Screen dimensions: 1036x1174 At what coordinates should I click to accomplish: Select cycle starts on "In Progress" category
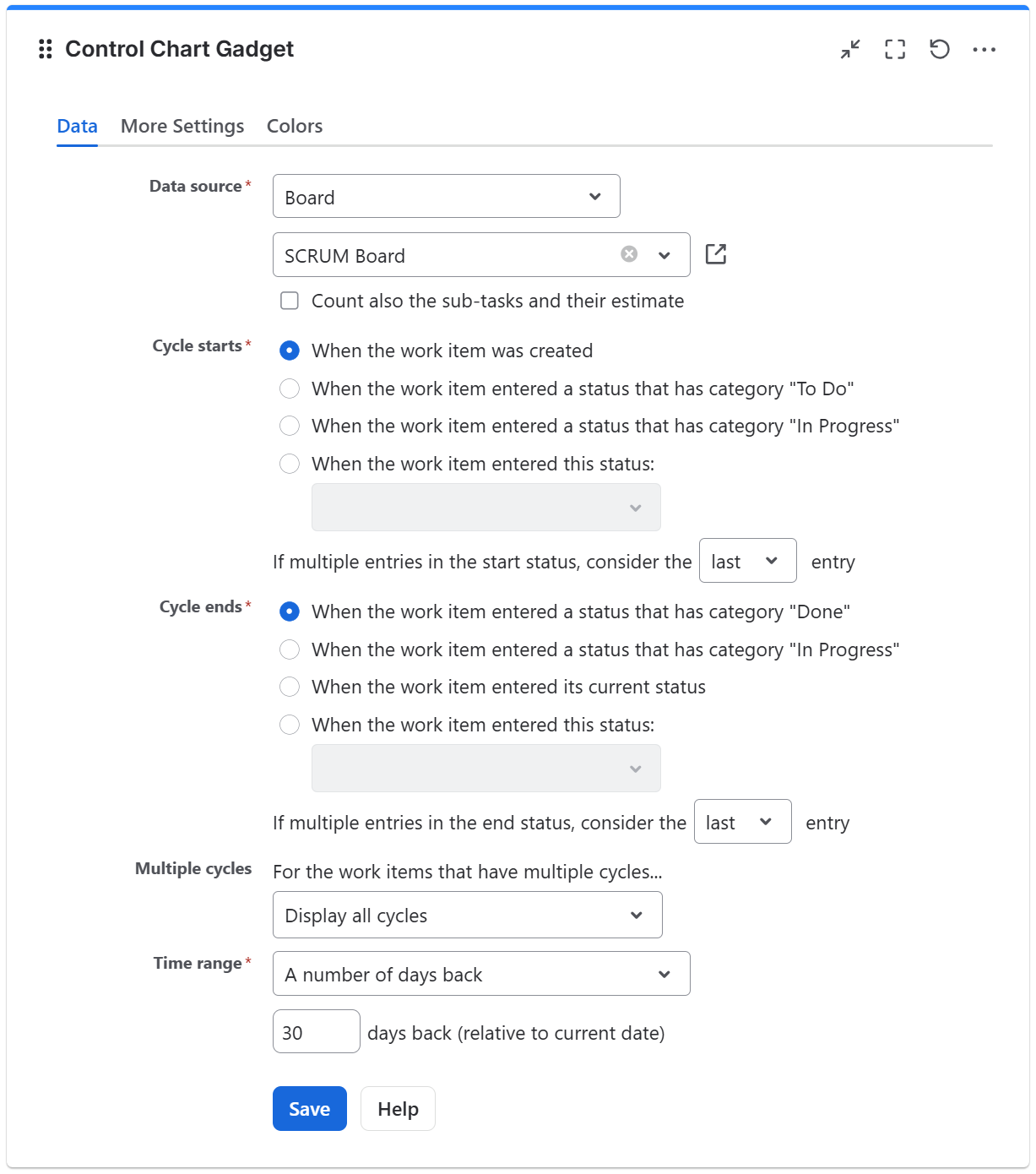click(290, 426)
